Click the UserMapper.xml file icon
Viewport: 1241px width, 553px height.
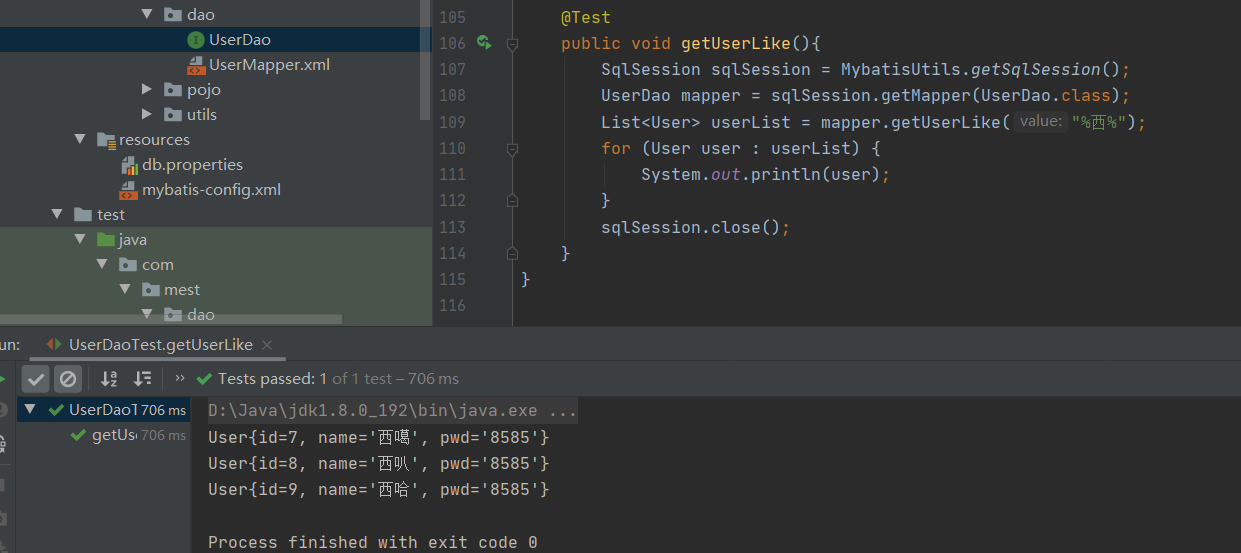196,64
